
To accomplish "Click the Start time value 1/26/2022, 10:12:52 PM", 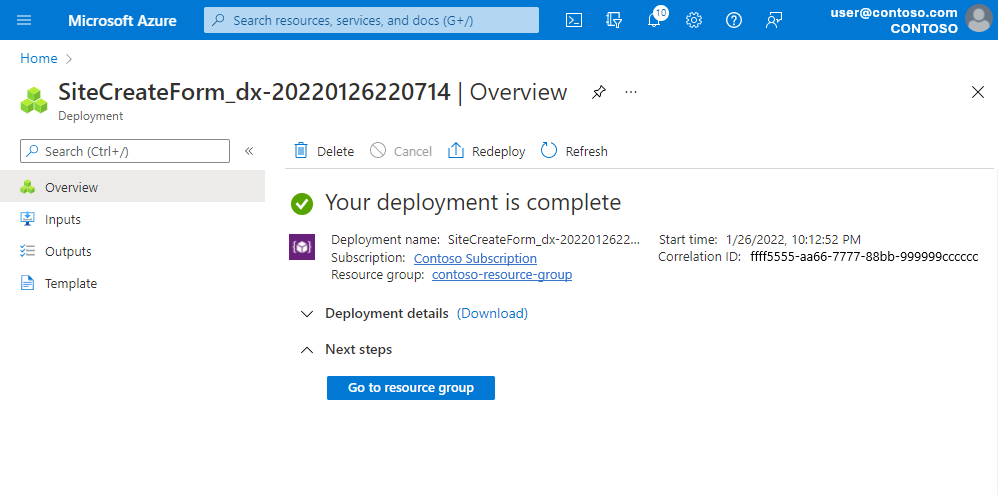I will pos(793,240).
